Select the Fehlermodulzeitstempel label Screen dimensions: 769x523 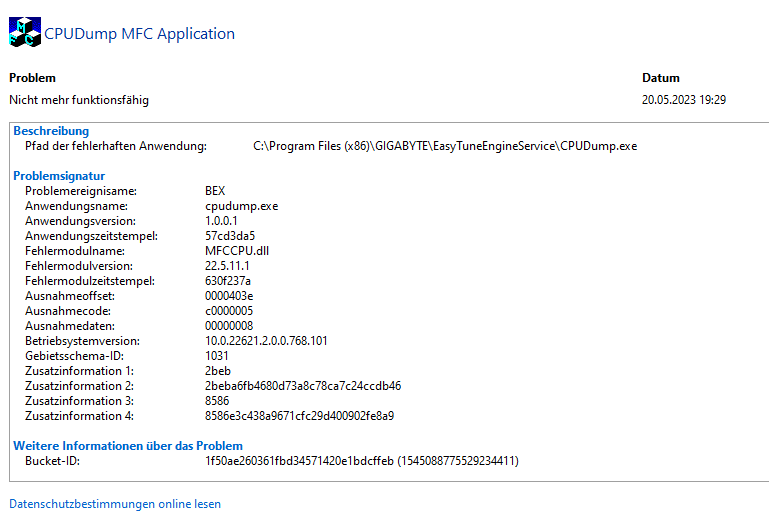90,281
